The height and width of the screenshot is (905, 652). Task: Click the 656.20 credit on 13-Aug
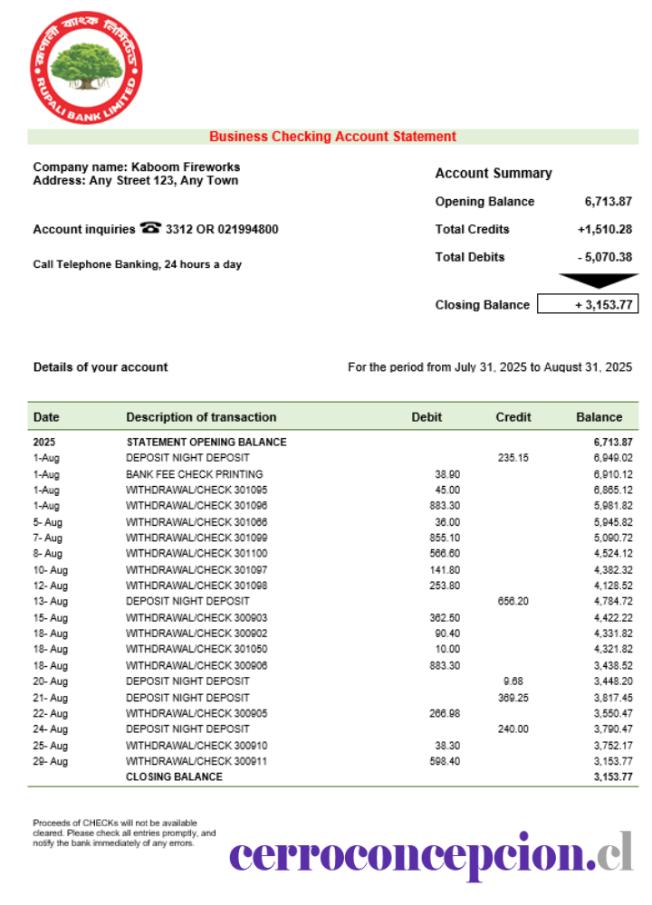(513, 601)
